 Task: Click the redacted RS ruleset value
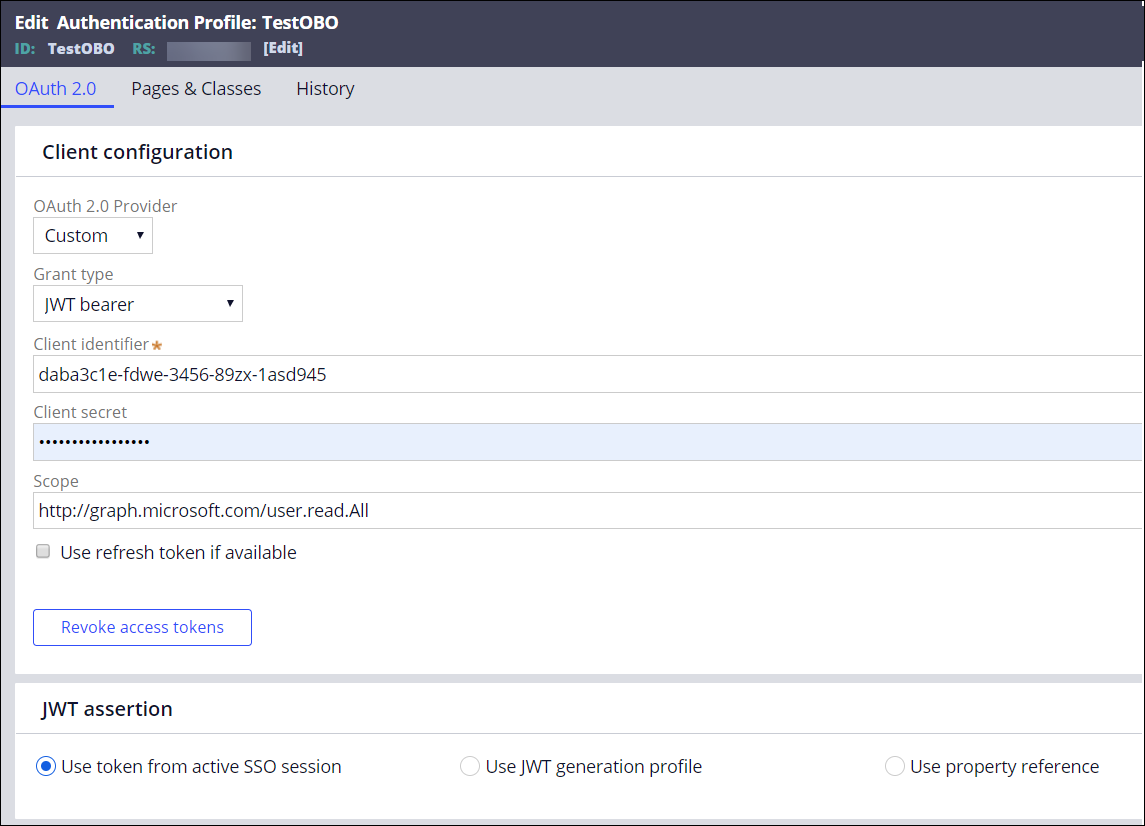pyautogui.click(x=209, y=49)
